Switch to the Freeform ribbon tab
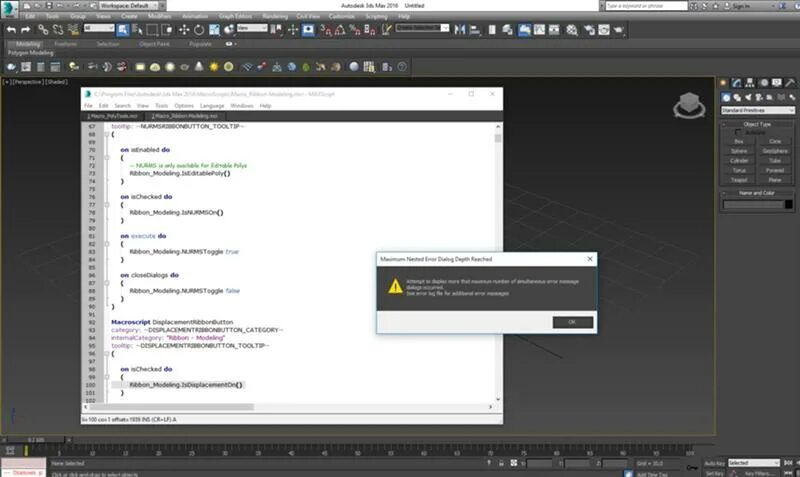This screenshot has height=477, width=800. (66, 44)
